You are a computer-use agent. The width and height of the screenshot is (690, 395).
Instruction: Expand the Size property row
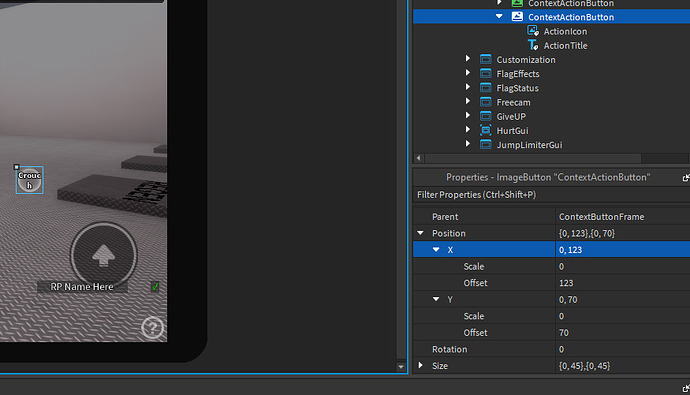(x=421, y=365)
